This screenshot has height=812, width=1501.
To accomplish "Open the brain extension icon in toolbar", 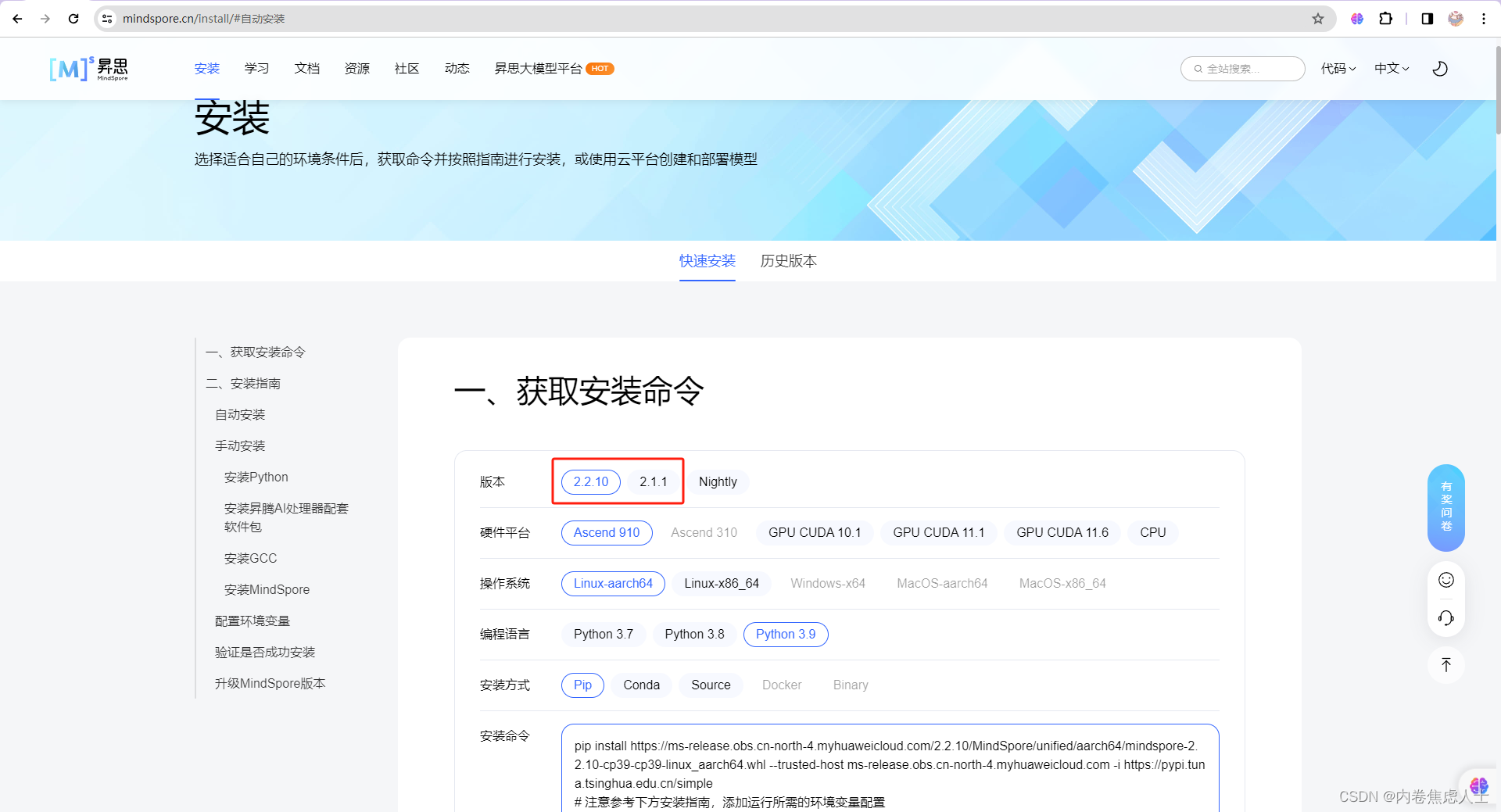I will point(1357,19).
